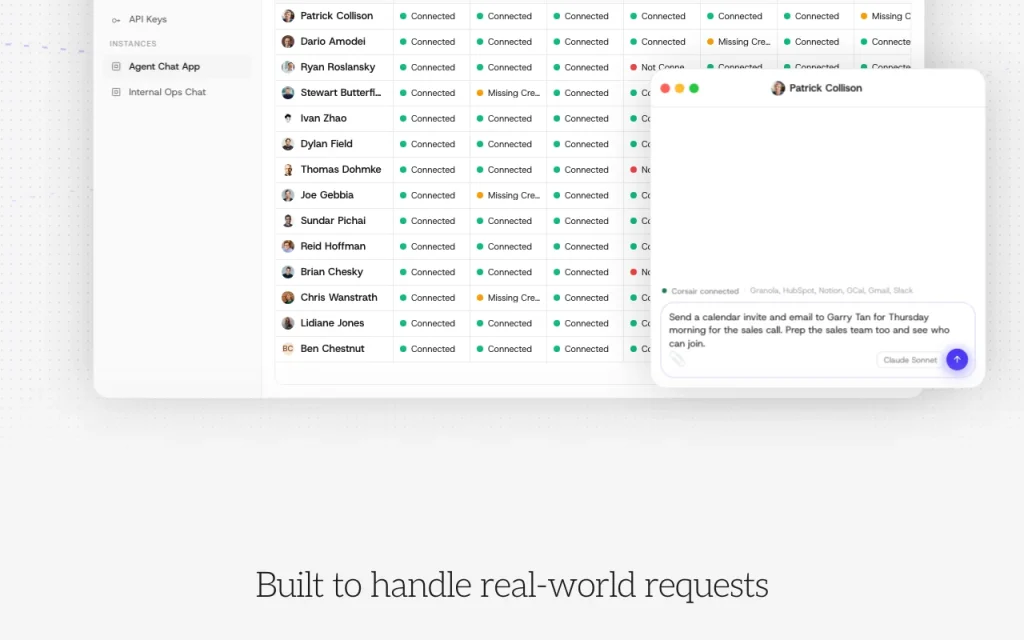Click the 'Granola, HubSpot, Notion, GCal, Gmail, Slack' text
This screenshot has height=640, width=1024.
click(x=831, y=291)
